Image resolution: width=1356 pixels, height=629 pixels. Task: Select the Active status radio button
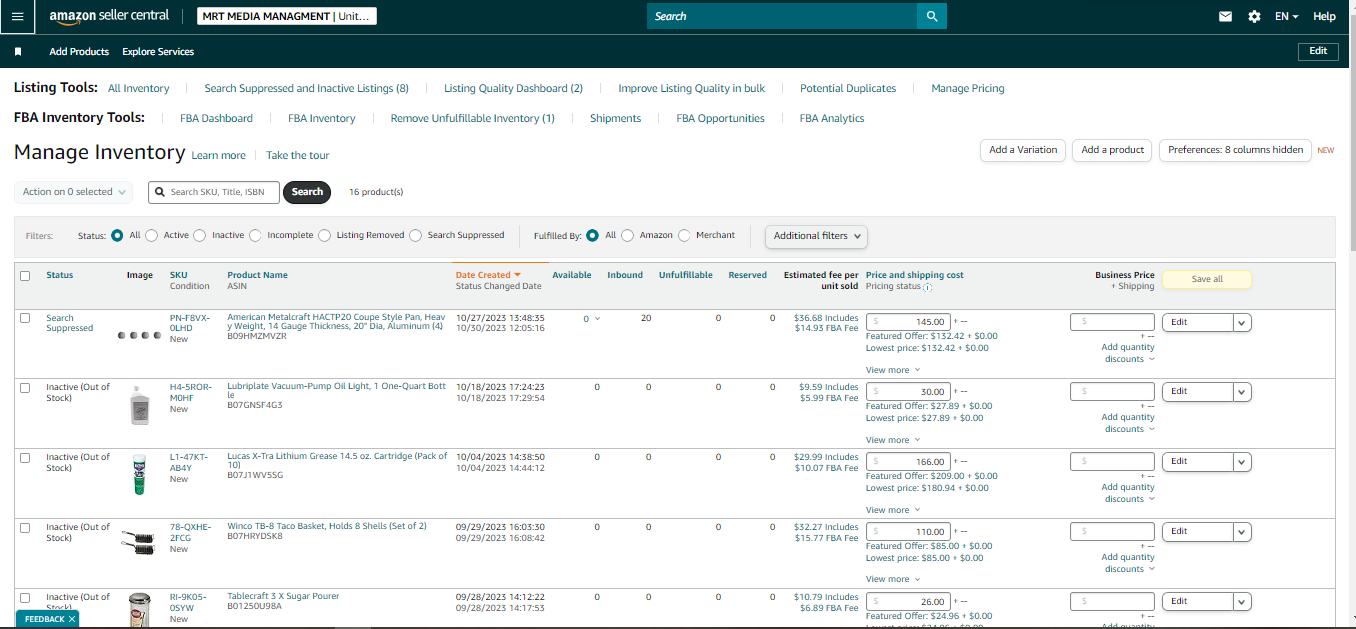[152, 235]
